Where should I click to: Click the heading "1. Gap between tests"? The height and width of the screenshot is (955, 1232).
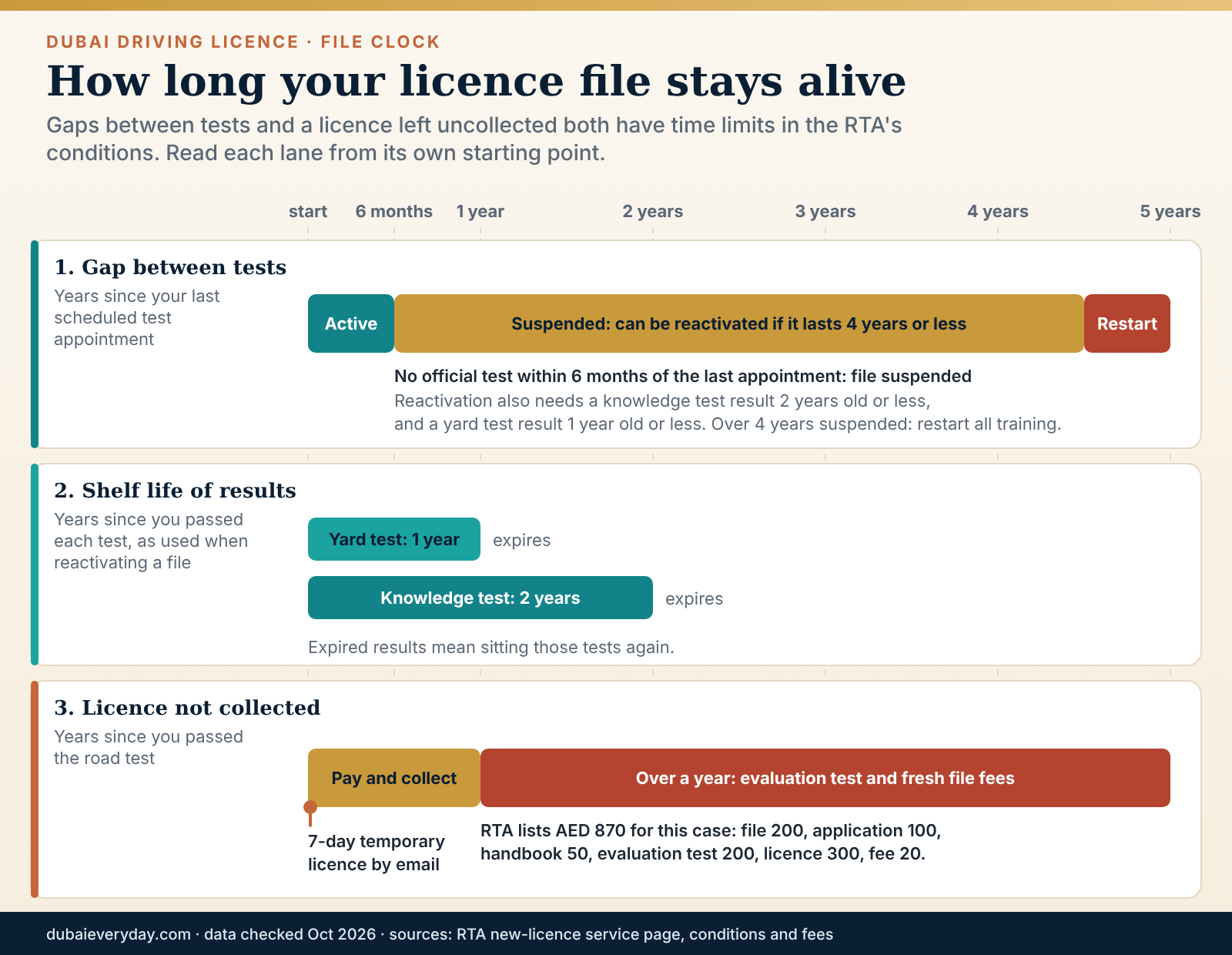click(x=170, y=267)
